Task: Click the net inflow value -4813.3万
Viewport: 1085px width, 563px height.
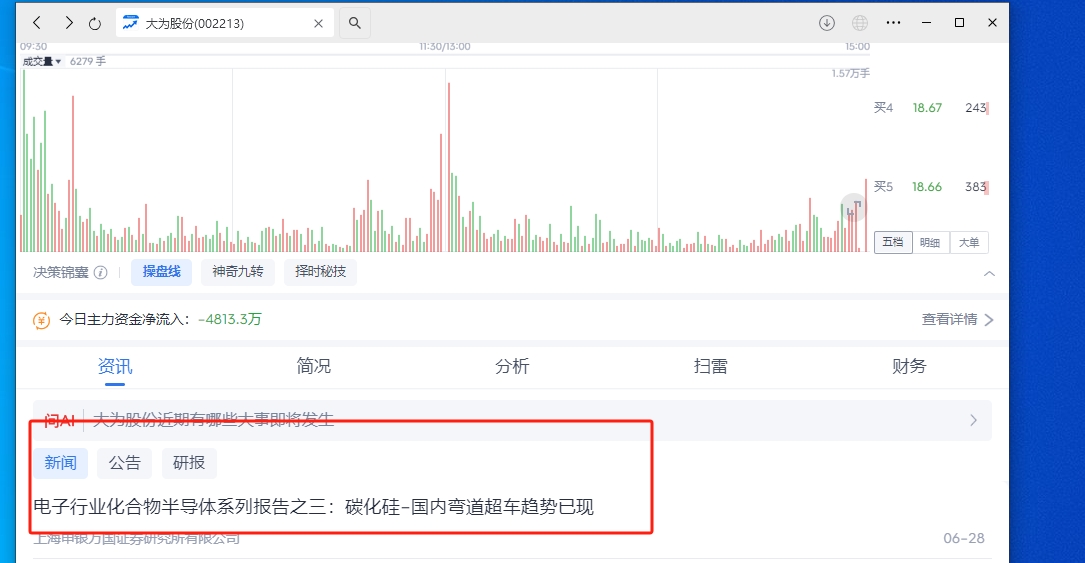Action: pos(230,320)
